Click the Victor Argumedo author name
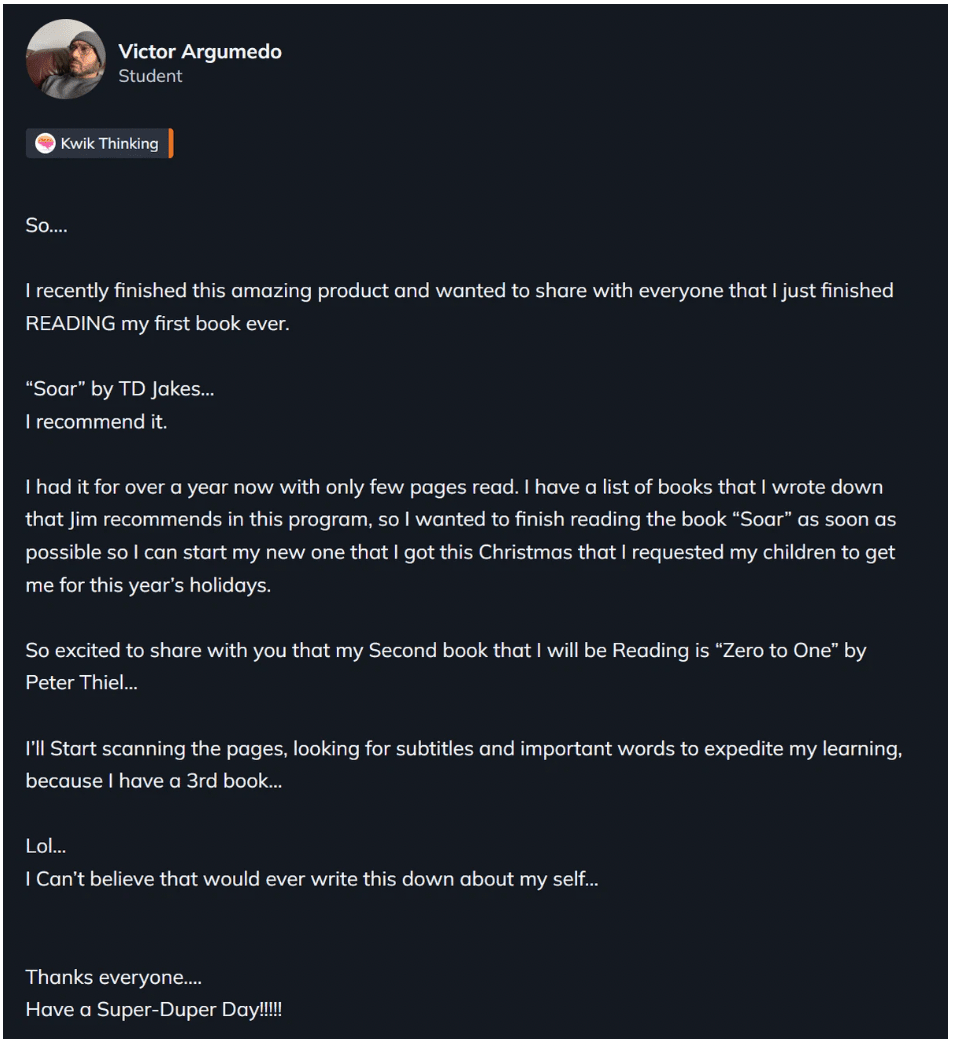Screen dimensions: 954x1052 200,52
